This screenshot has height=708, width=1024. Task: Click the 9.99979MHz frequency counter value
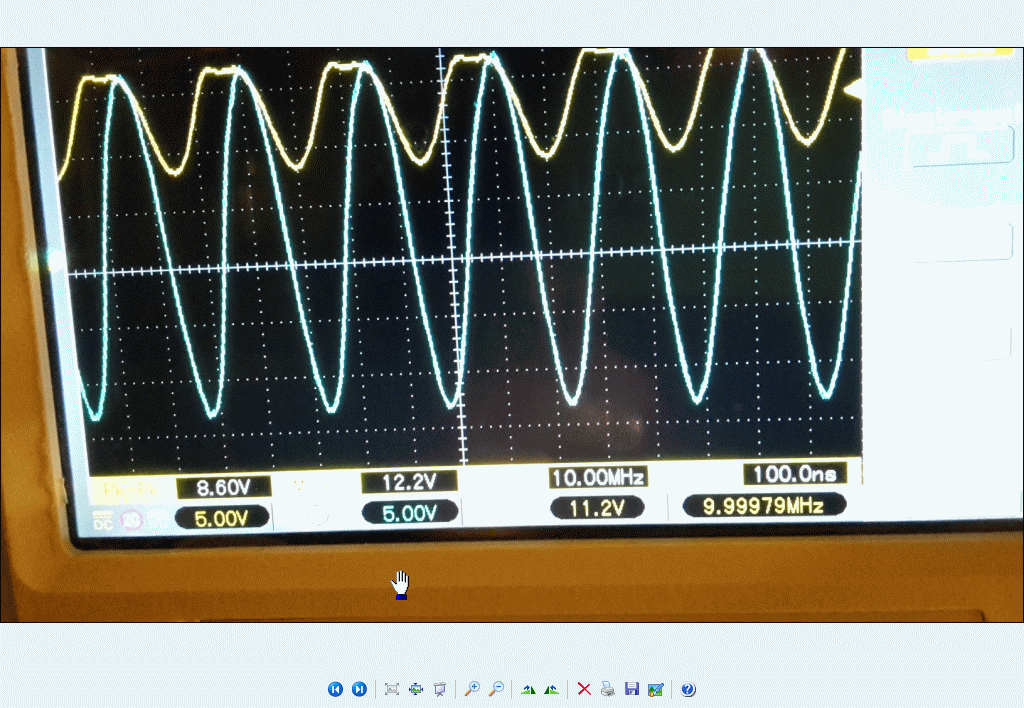(x=764, y=506)
